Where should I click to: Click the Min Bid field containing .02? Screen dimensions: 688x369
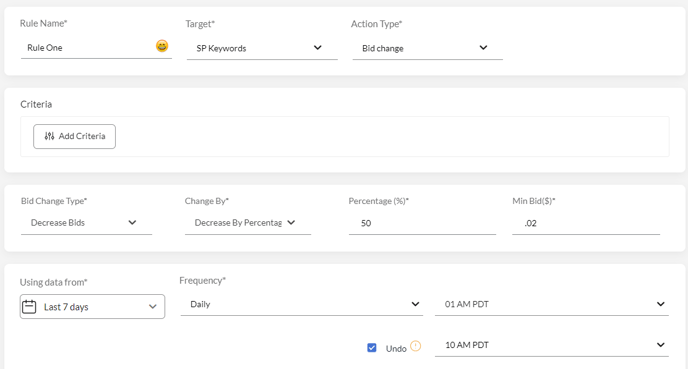[586, 223]
